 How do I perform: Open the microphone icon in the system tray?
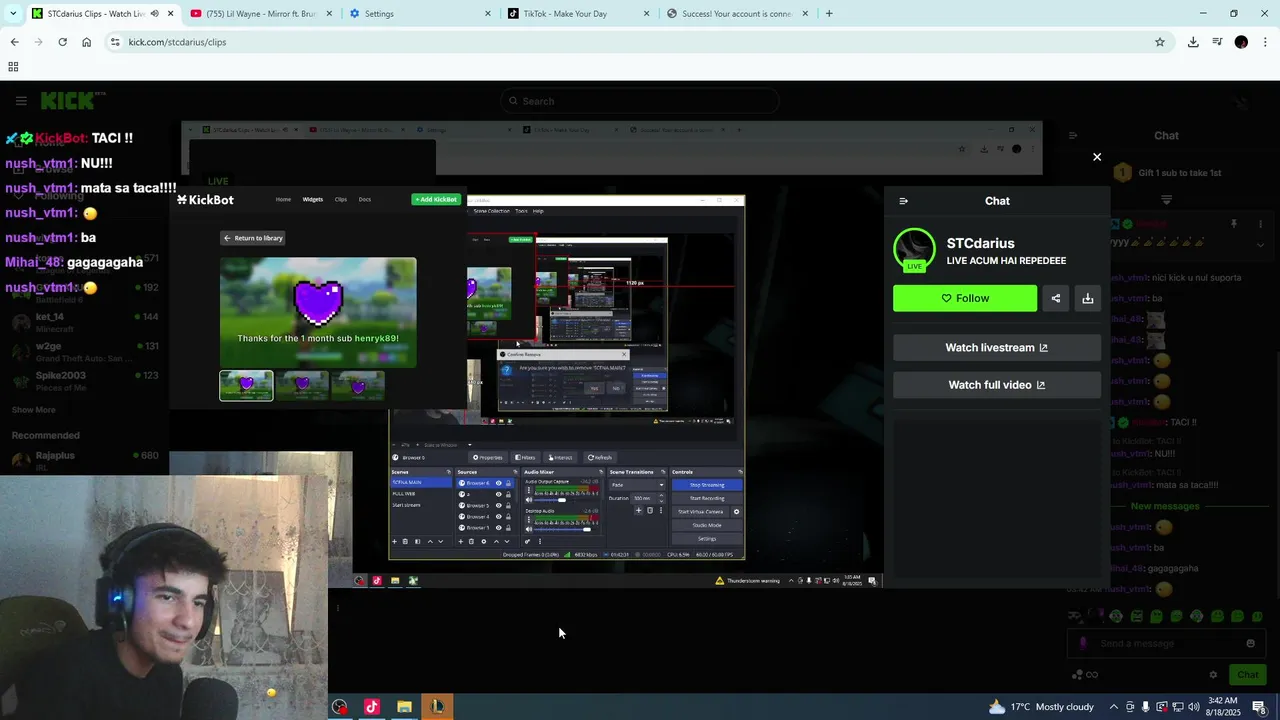tap(1146, 707)
